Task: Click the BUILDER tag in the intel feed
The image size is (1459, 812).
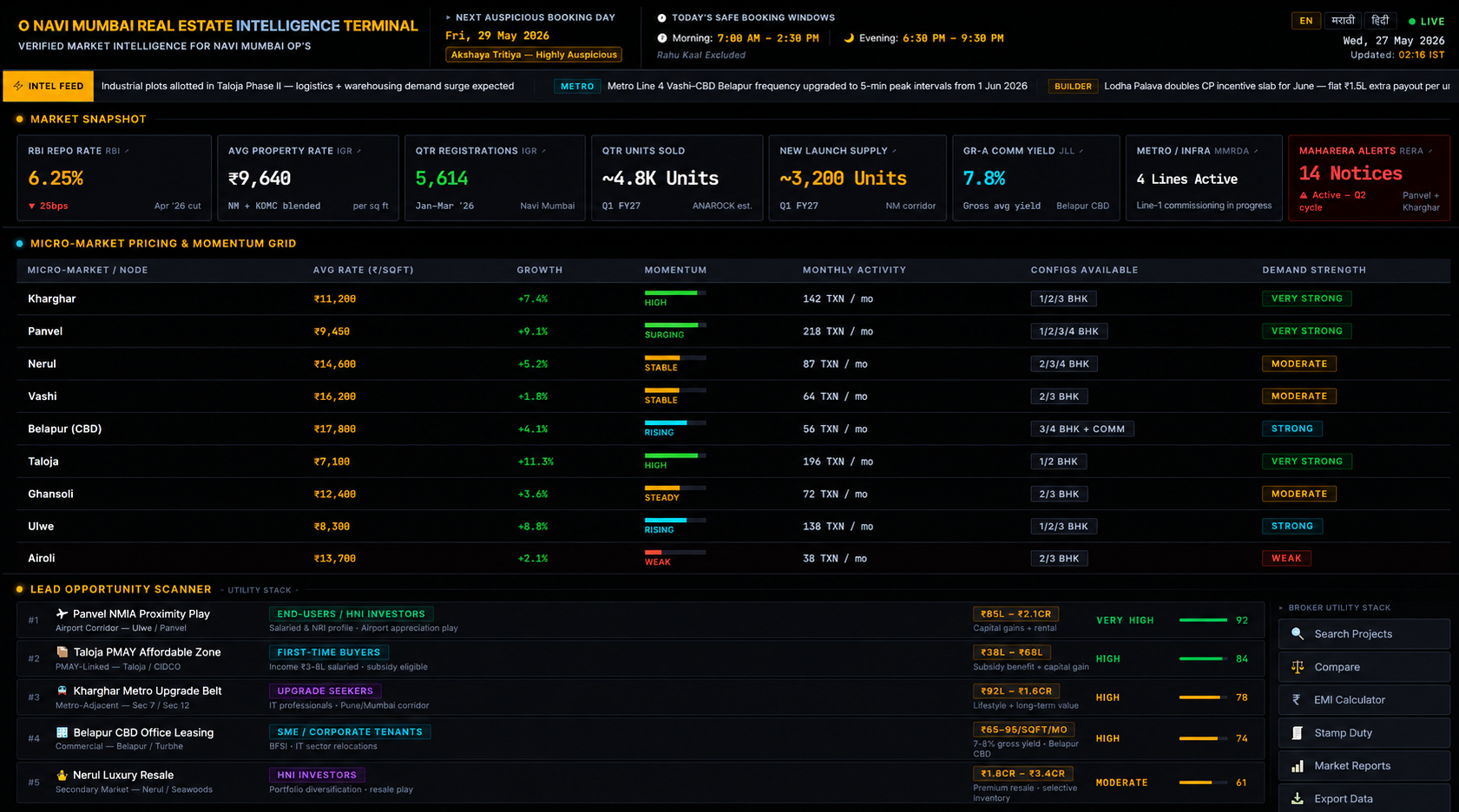Action: click(x=1073, y=86)
